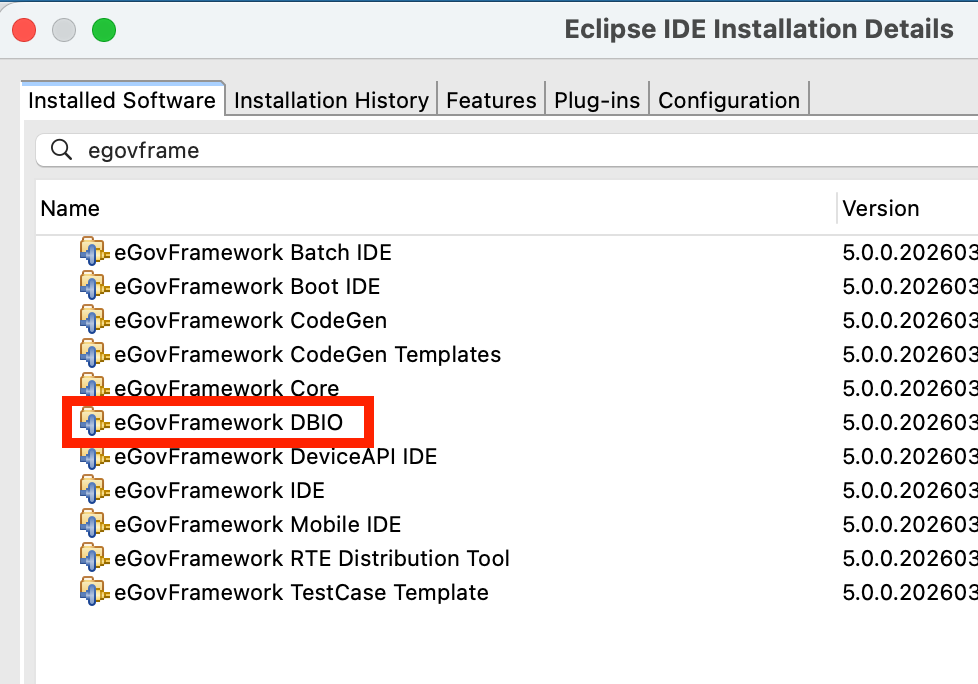Screen dimensions: 978x684
Task: Click the green zoom window button
Action: click(x=104, y=30)
